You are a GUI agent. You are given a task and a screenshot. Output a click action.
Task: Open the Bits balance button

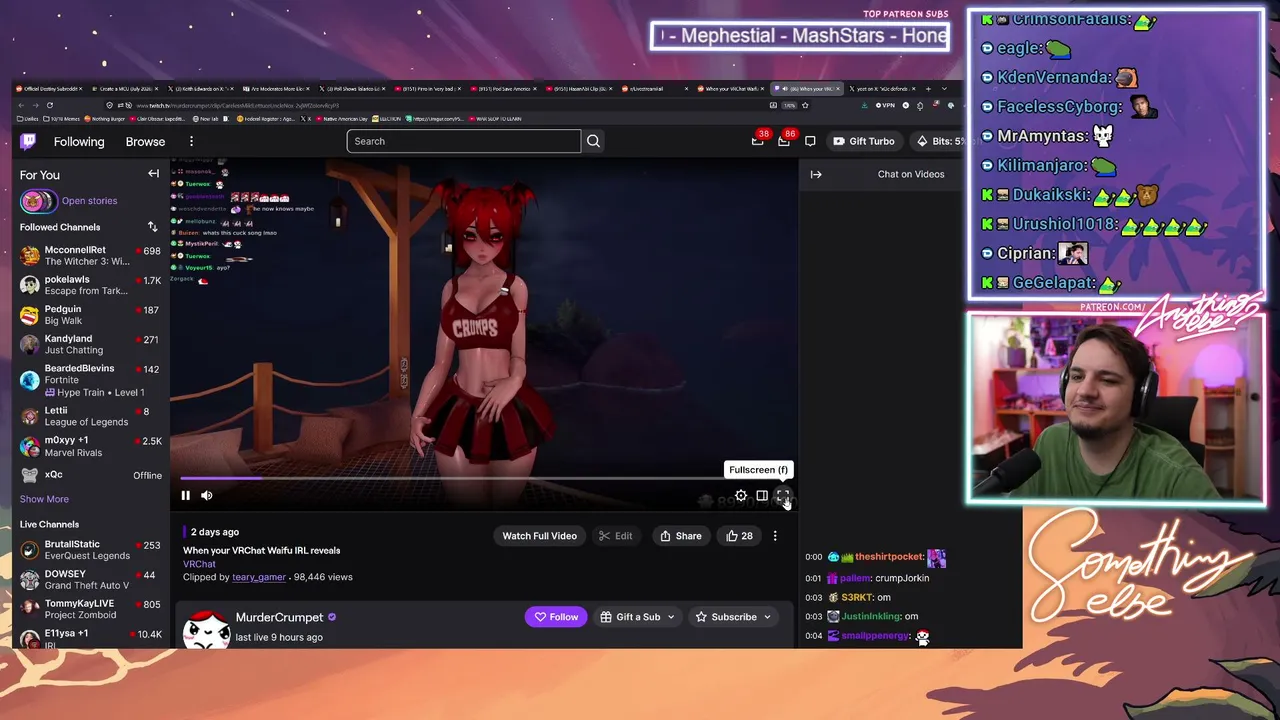point(938,141)
